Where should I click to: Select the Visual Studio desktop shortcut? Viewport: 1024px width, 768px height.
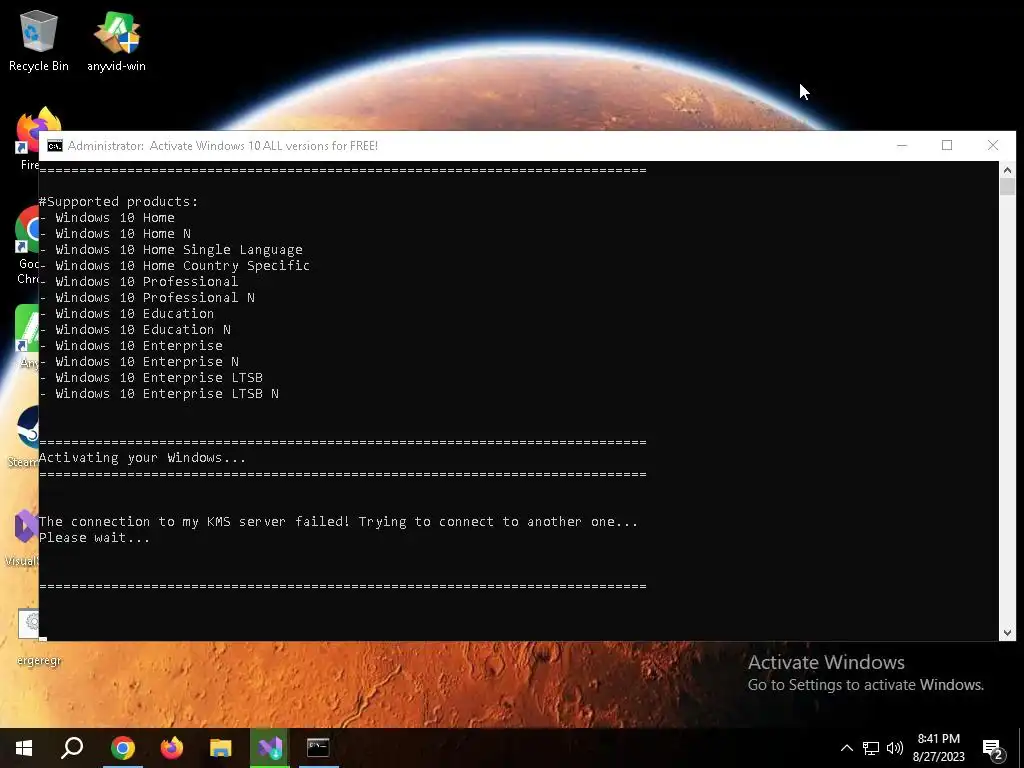22,537
